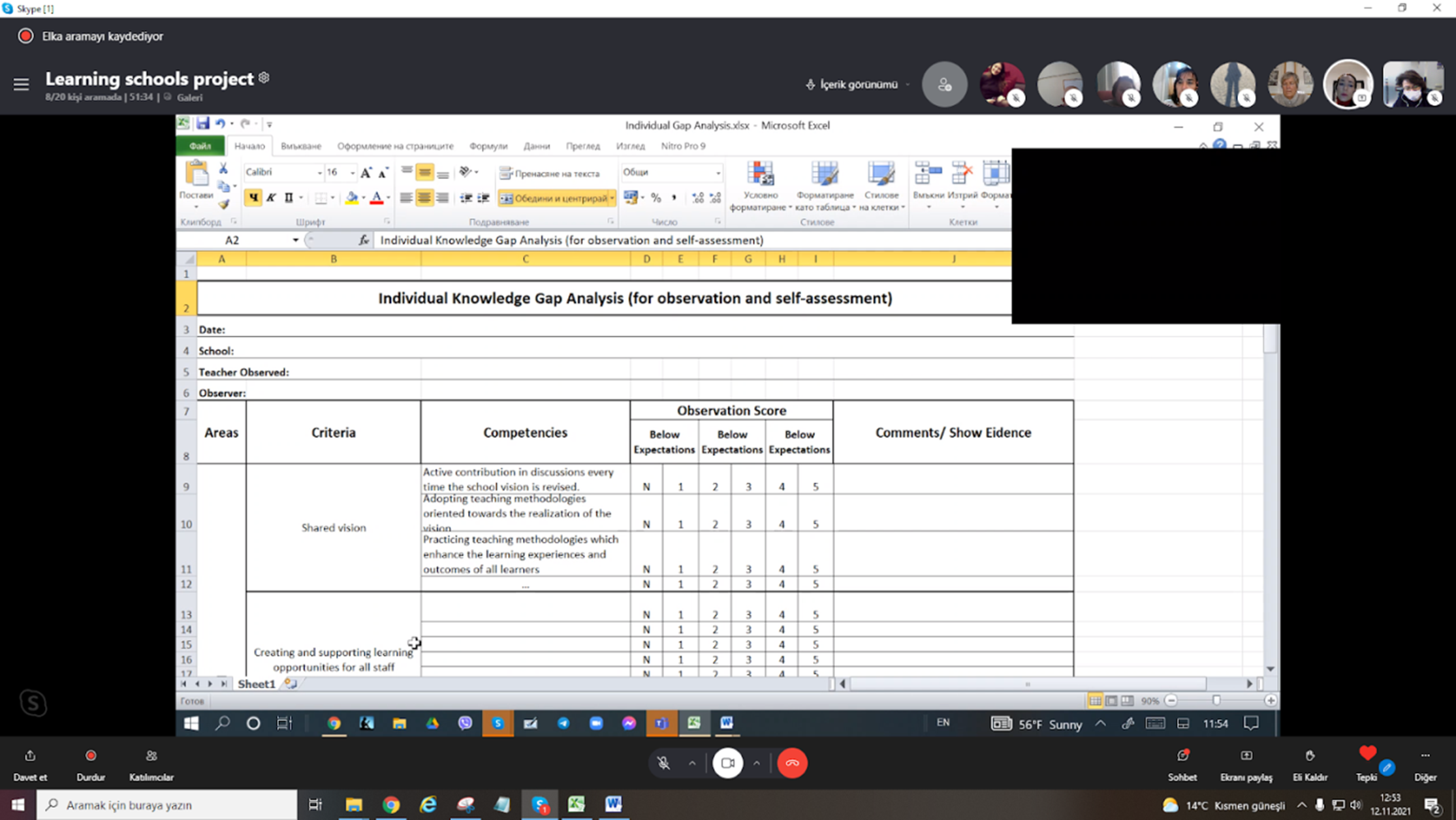
Task: Expand microphone options chevron
Action: click(692, 763)
